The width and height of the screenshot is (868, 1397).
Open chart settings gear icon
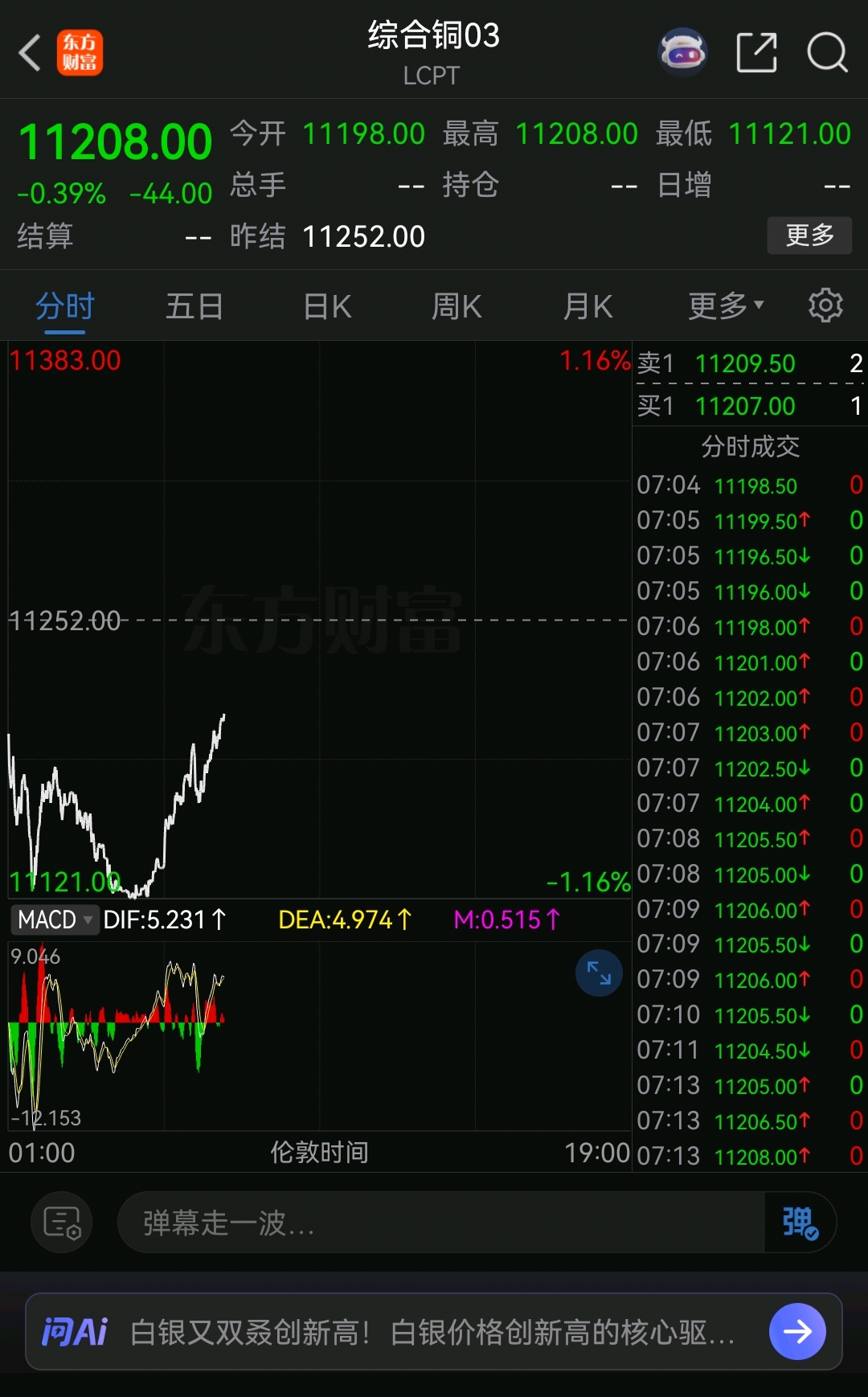825,305
